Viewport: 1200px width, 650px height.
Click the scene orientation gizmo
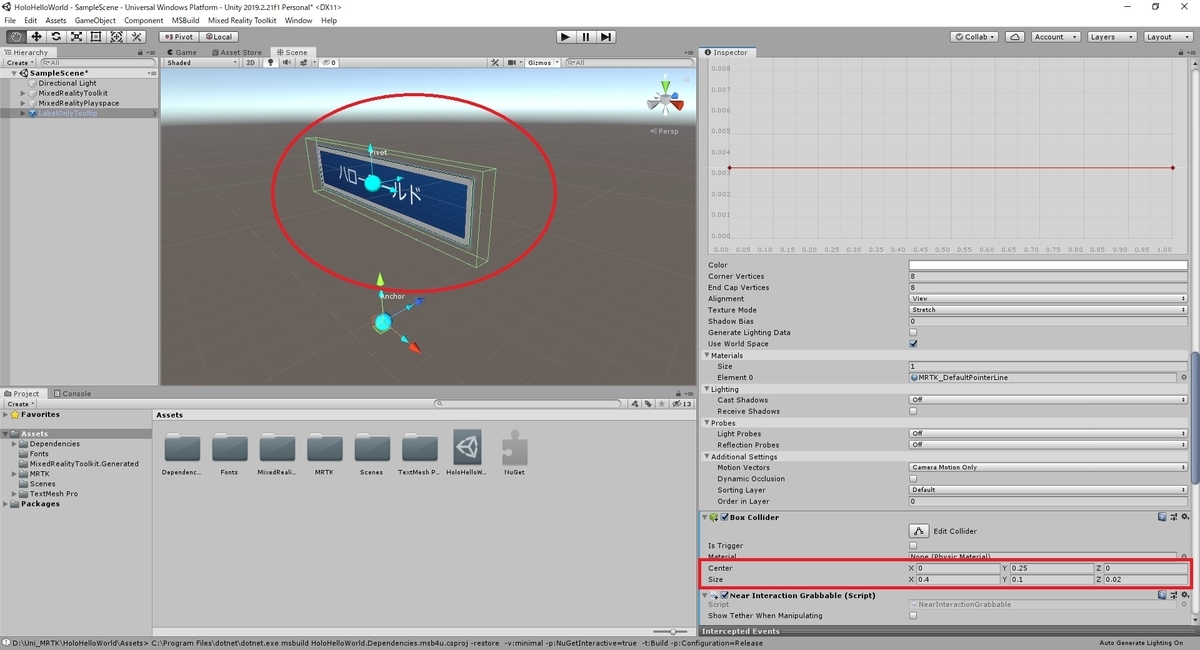pyautogui.click(x=665, y=100)
